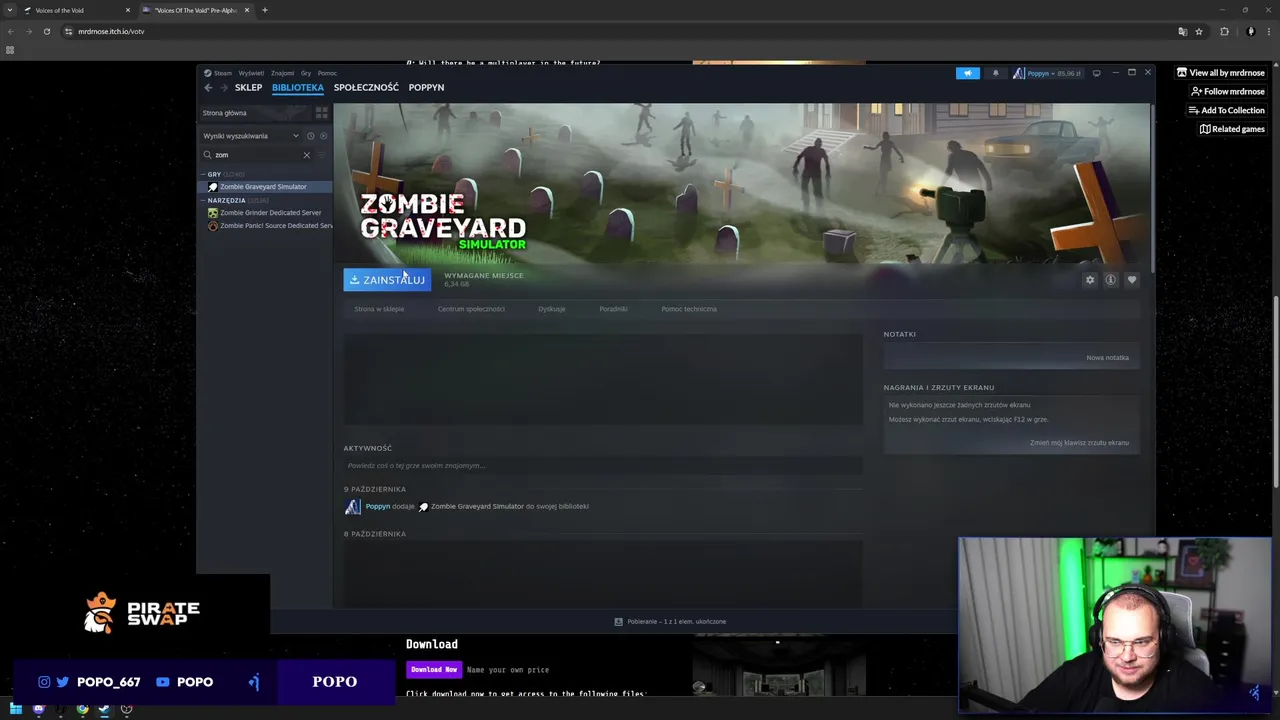Image resolution: width=1280 pixels, height=720 pixels.
Task: Open the Dyskusje link
Action: click(x=552, y=309)
